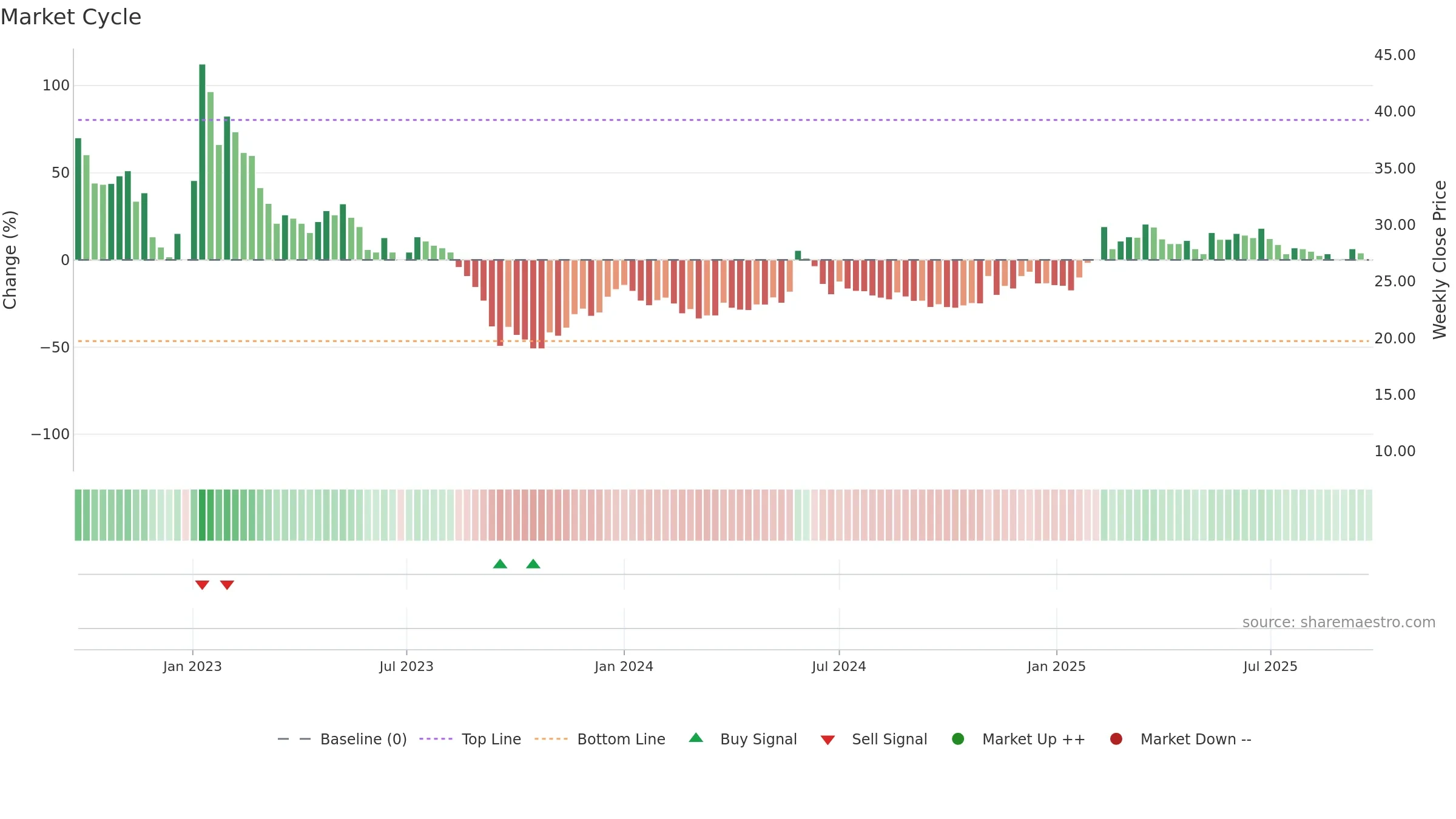
Task: Click the tallest green bar above 100 percent
Action: (202, 162)
